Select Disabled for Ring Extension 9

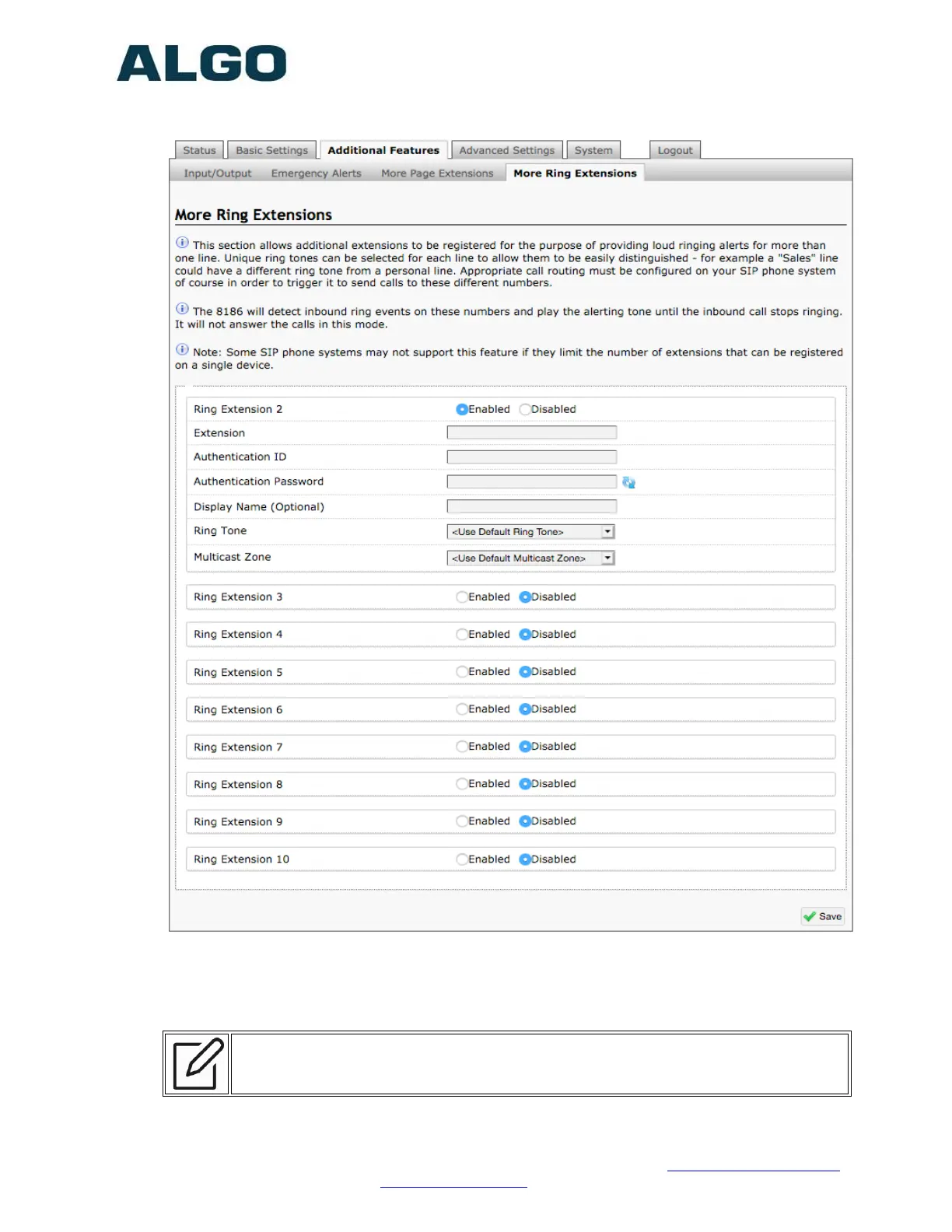click(525, 821)
